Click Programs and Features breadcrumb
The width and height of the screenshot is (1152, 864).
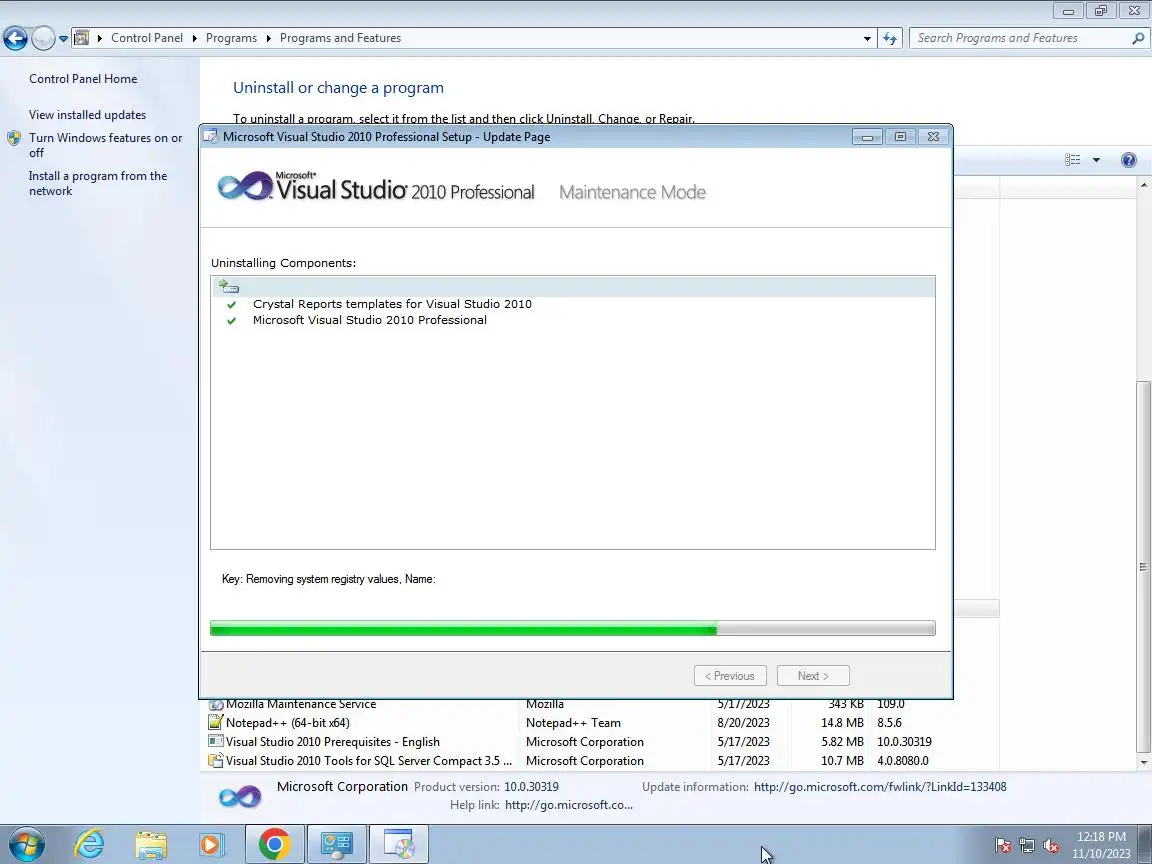click(x=340, y=38)
